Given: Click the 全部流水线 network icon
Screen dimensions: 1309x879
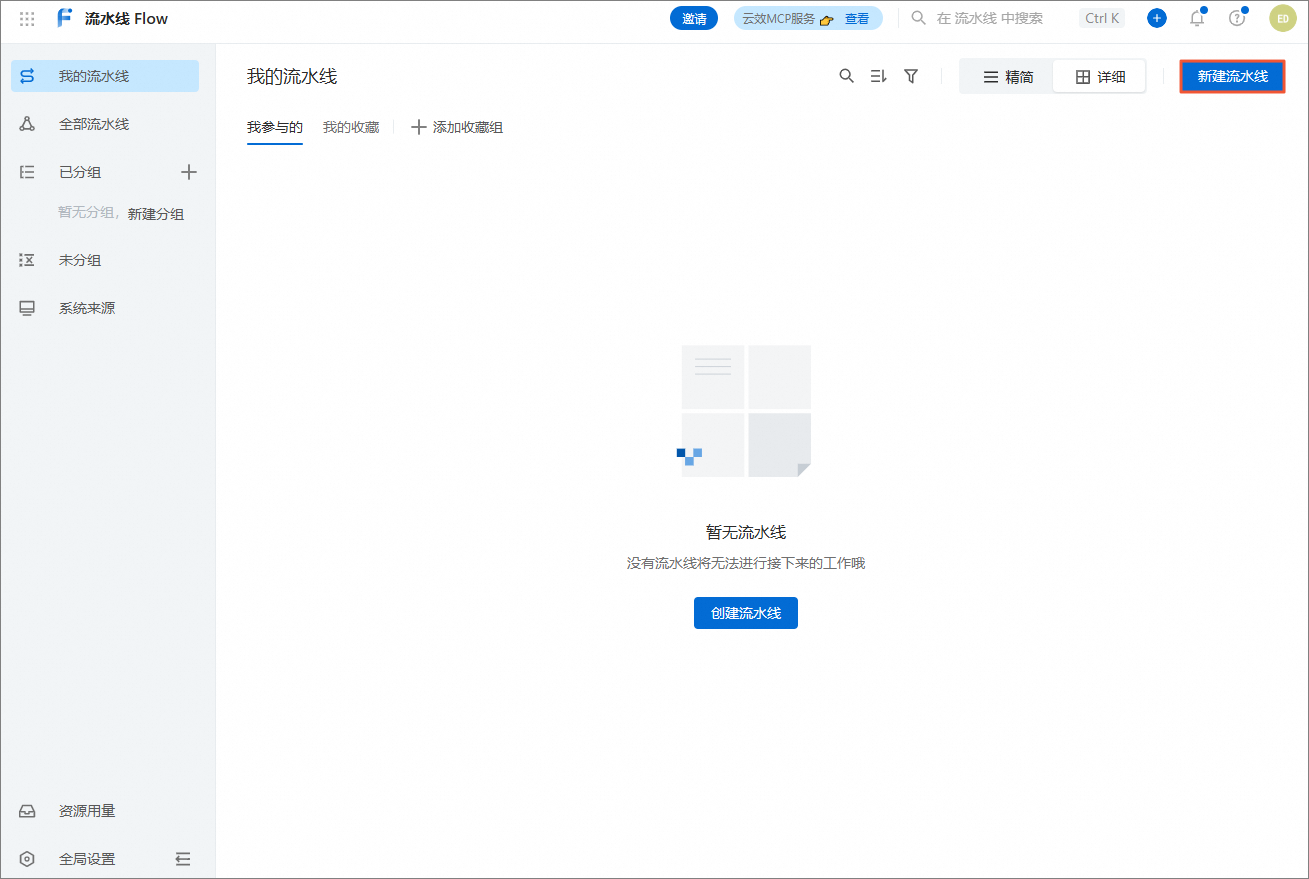Looking at the screenshot, I should click(x=27, y=124).
